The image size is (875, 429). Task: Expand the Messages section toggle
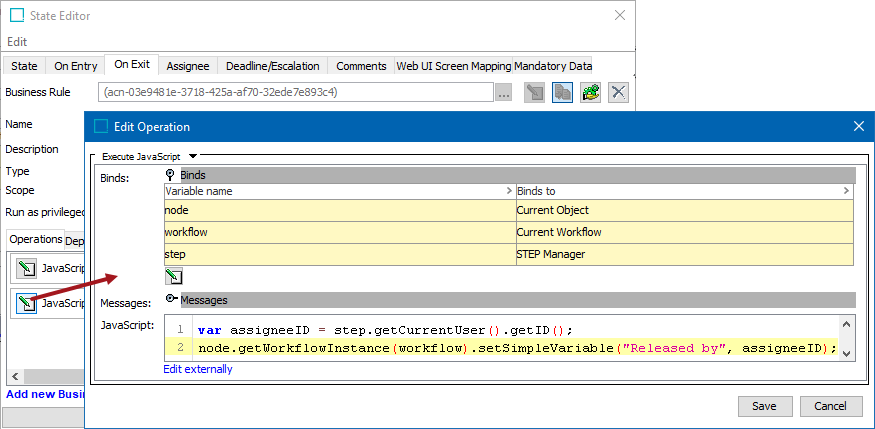tap(171, 298)
